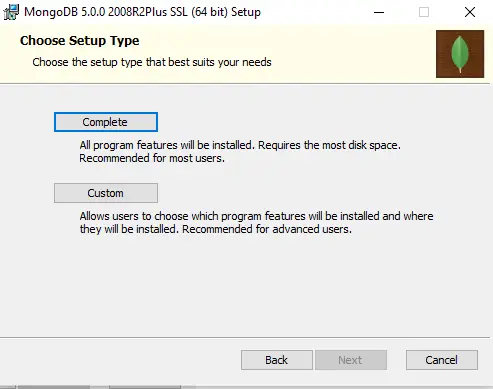Click the Choose Setup Type heading
Viewport: 493px width, 389px height.
(x=80, y=41)
